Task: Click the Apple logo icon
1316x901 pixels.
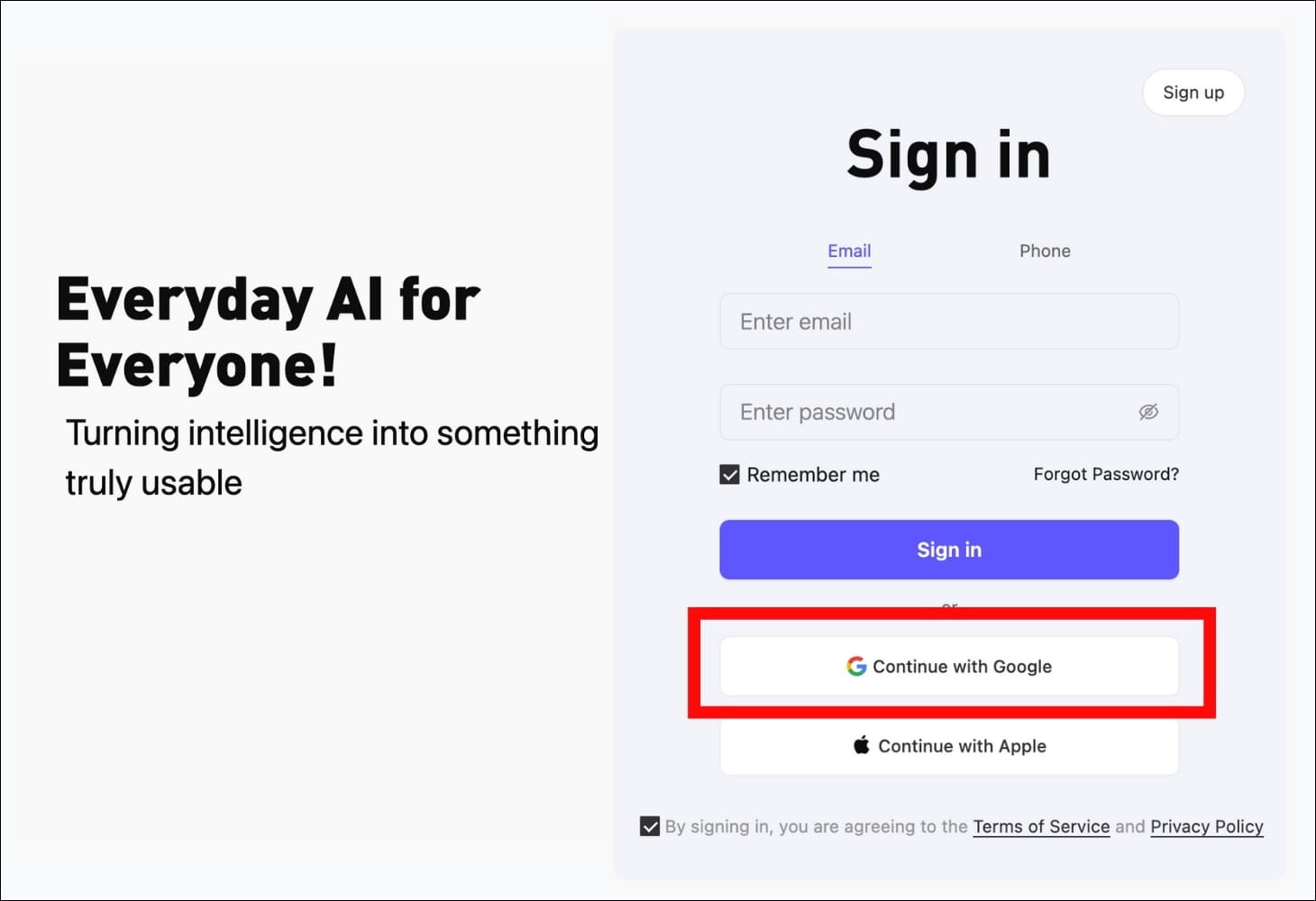Action: click(x=862, y=745)
